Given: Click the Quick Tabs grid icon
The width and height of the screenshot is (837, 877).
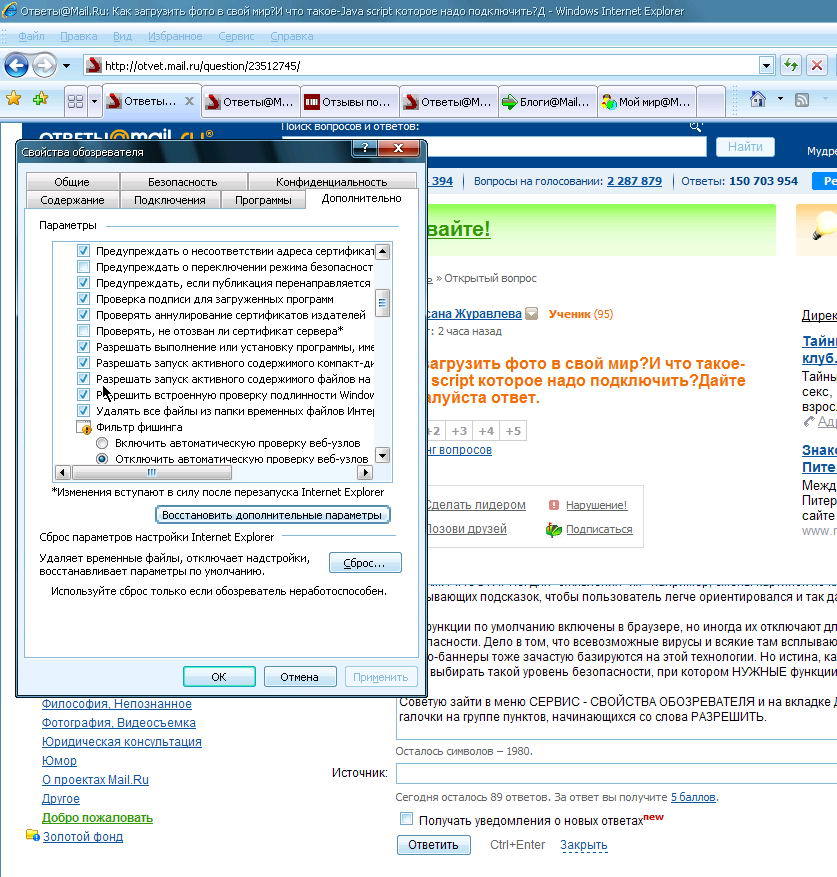Looking at the screenshot, I should coord(75,101).
